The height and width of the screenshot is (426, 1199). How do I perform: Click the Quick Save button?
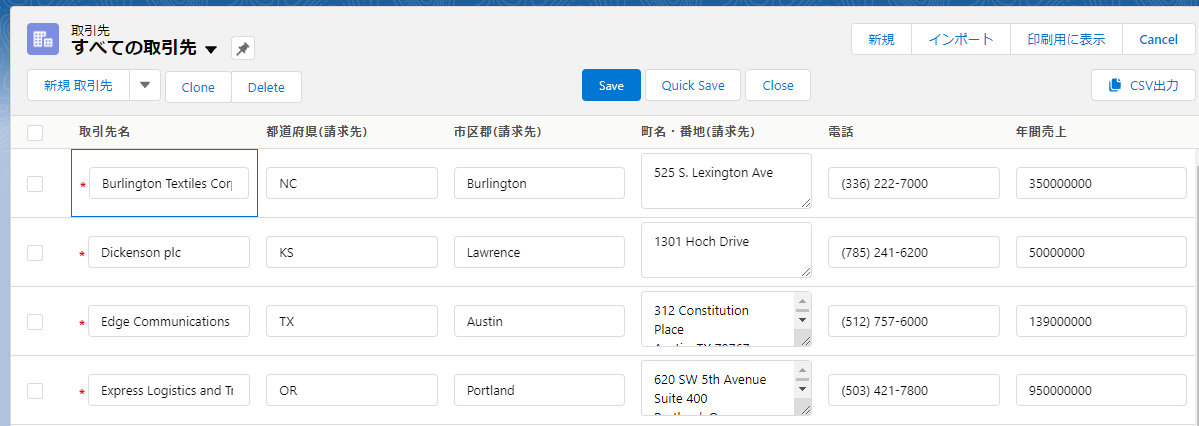[693, 86]
